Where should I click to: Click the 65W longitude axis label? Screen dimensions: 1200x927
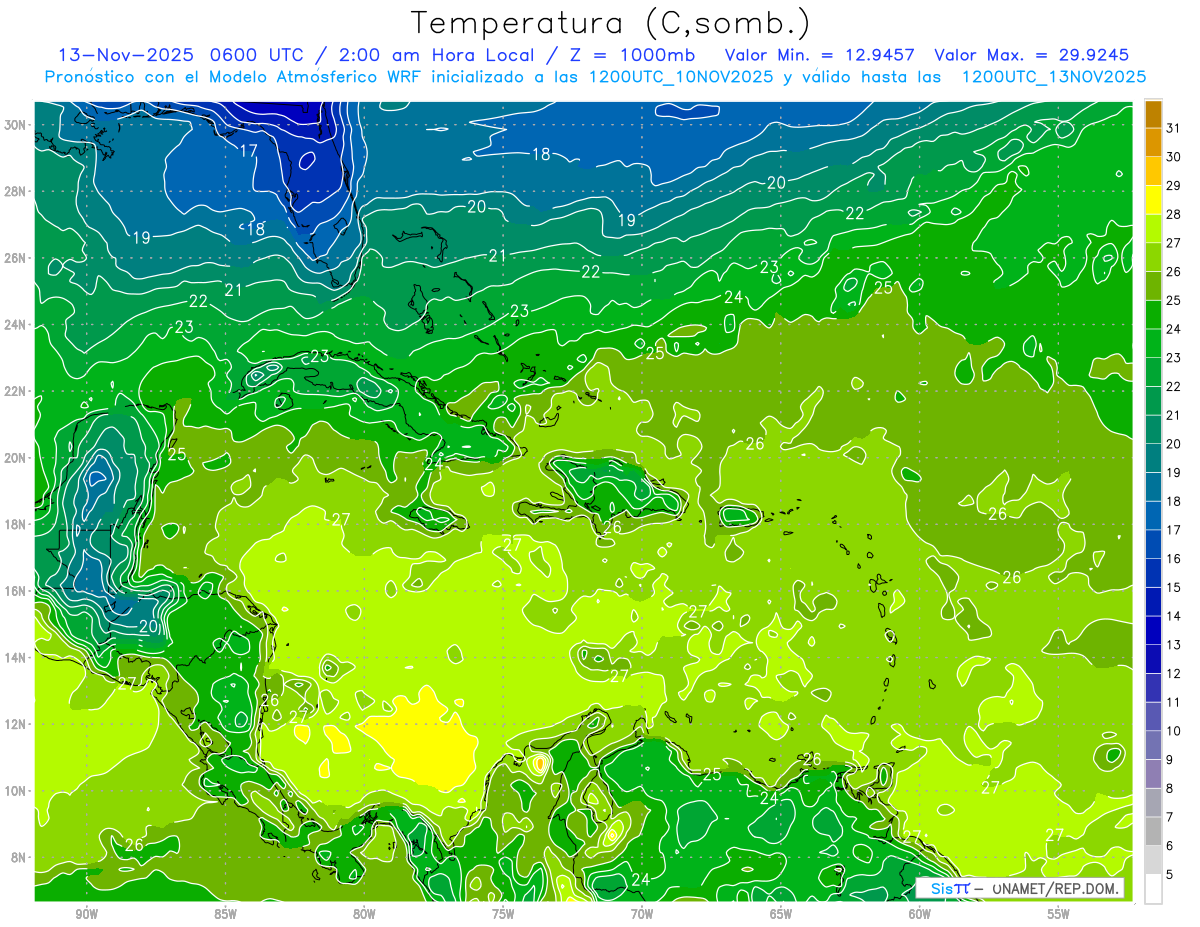point(781,913)
